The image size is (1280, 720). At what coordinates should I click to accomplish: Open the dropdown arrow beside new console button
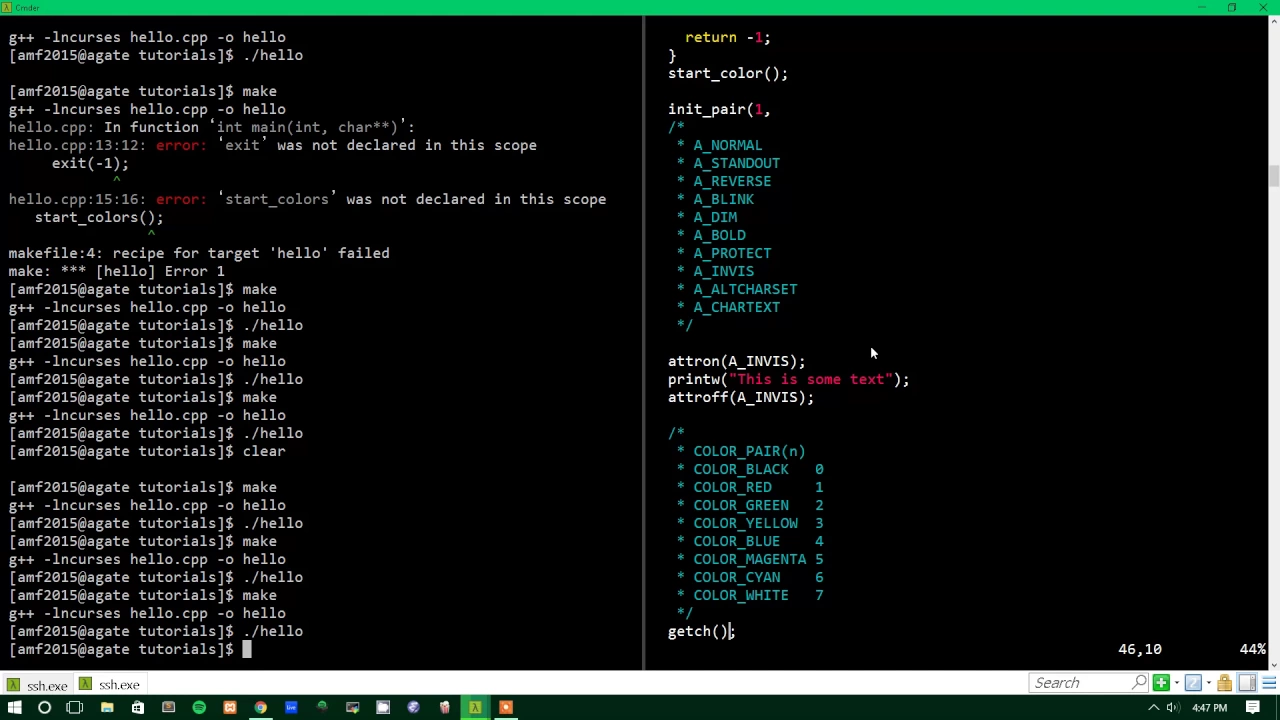coord(1177,683)
